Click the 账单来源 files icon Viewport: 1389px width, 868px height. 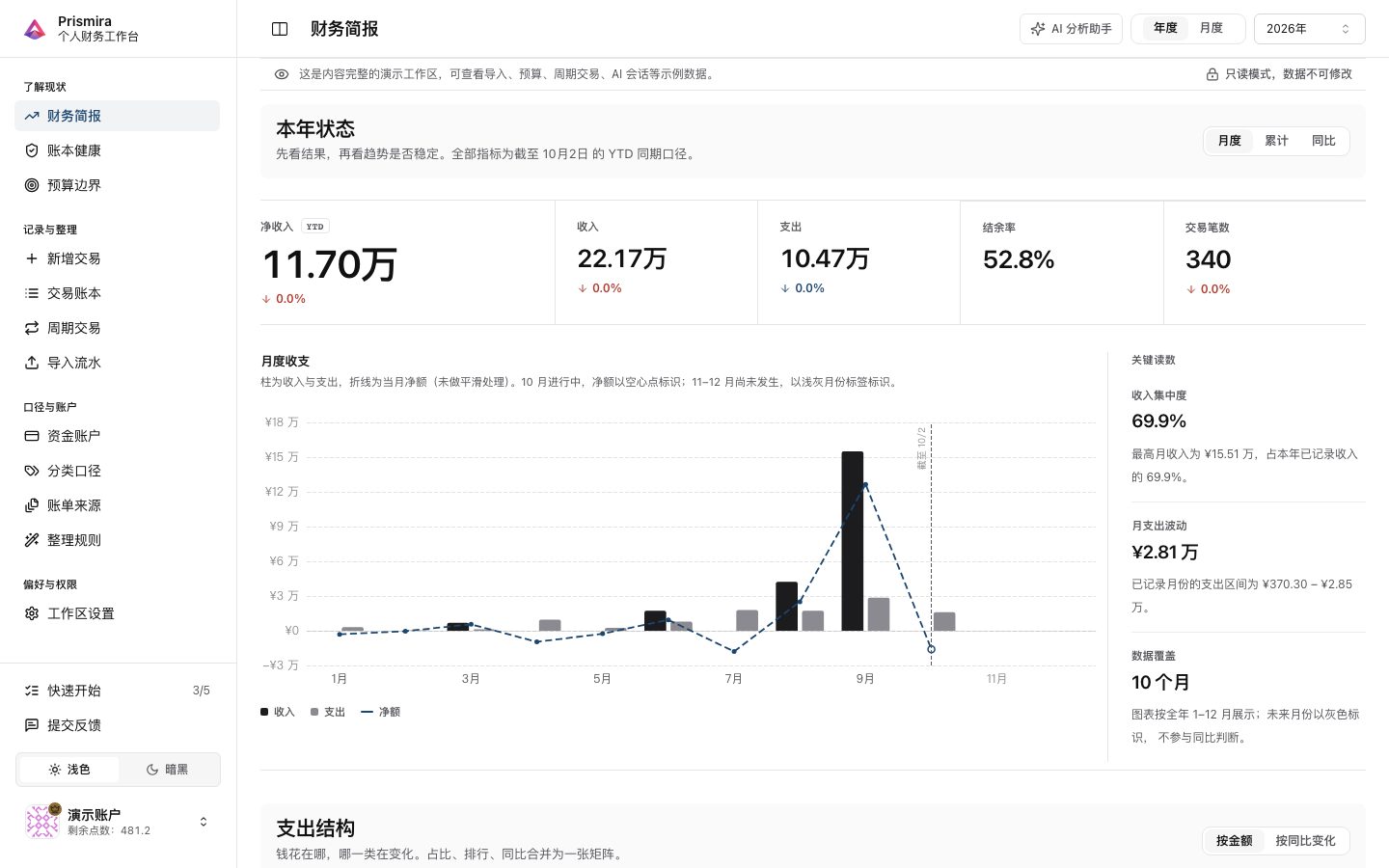[x=32, y=505]
